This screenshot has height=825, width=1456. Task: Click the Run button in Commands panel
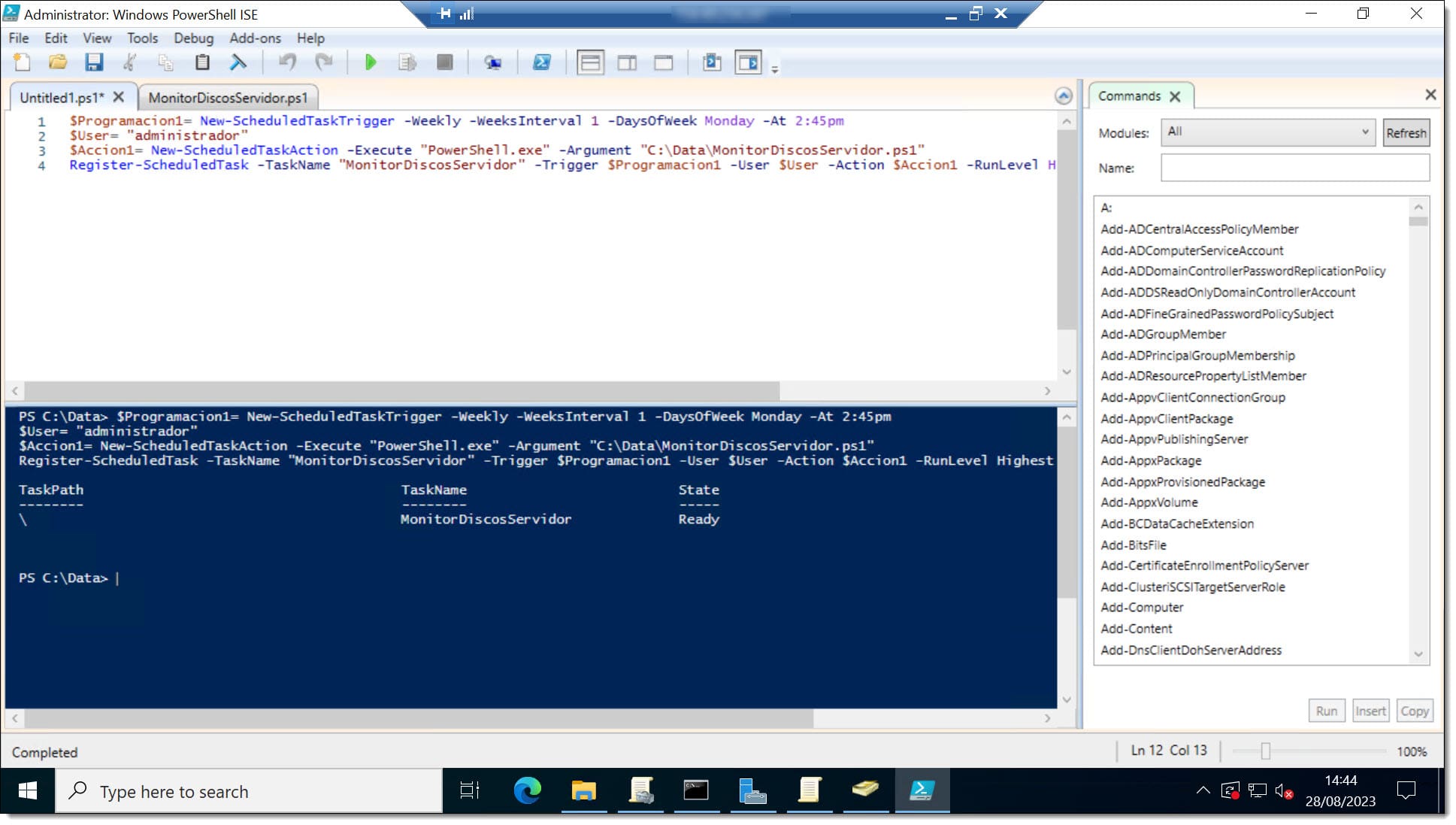click(x=1327, y=711)
